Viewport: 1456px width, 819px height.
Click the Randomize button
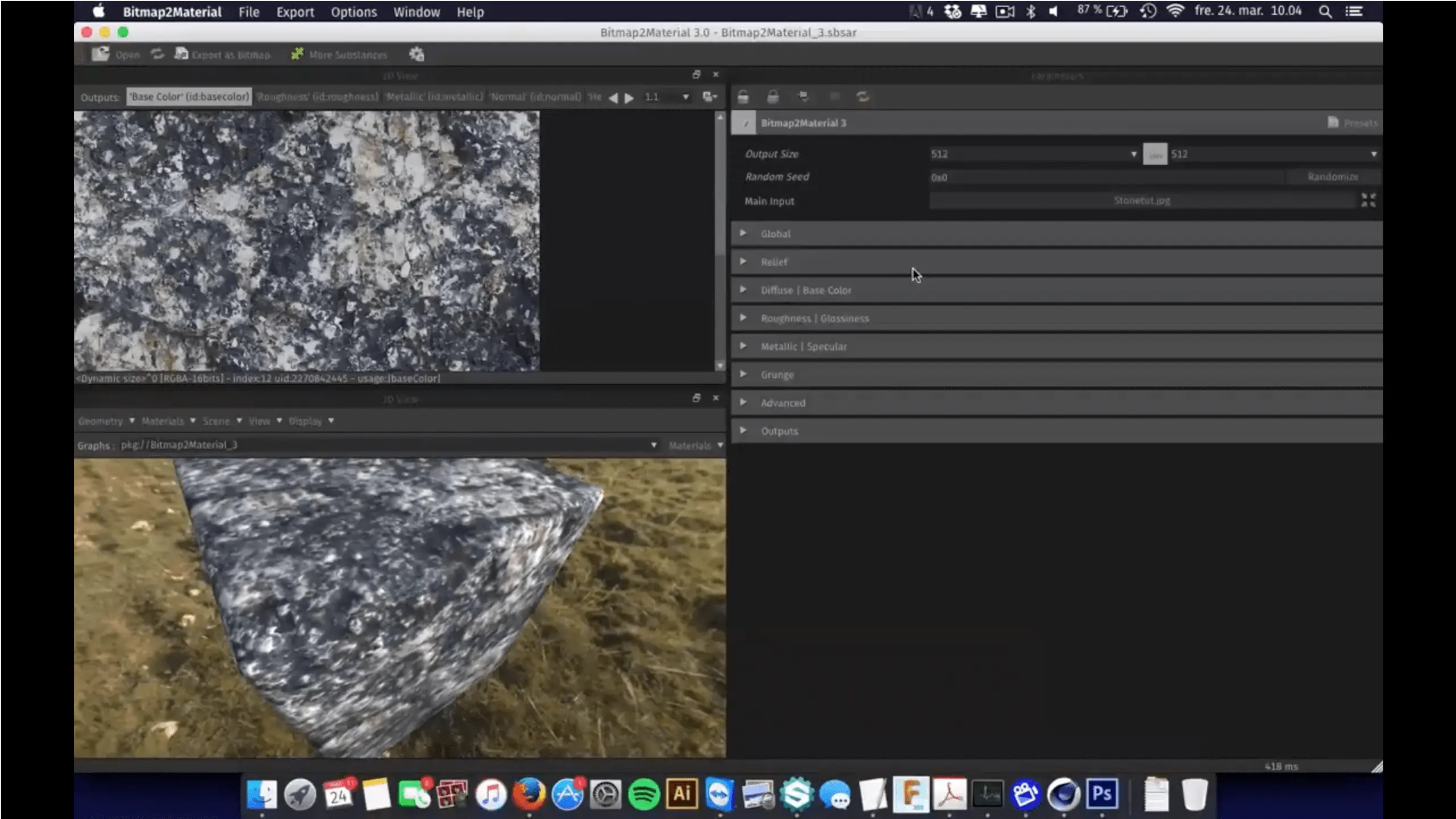pos(1333,177)
